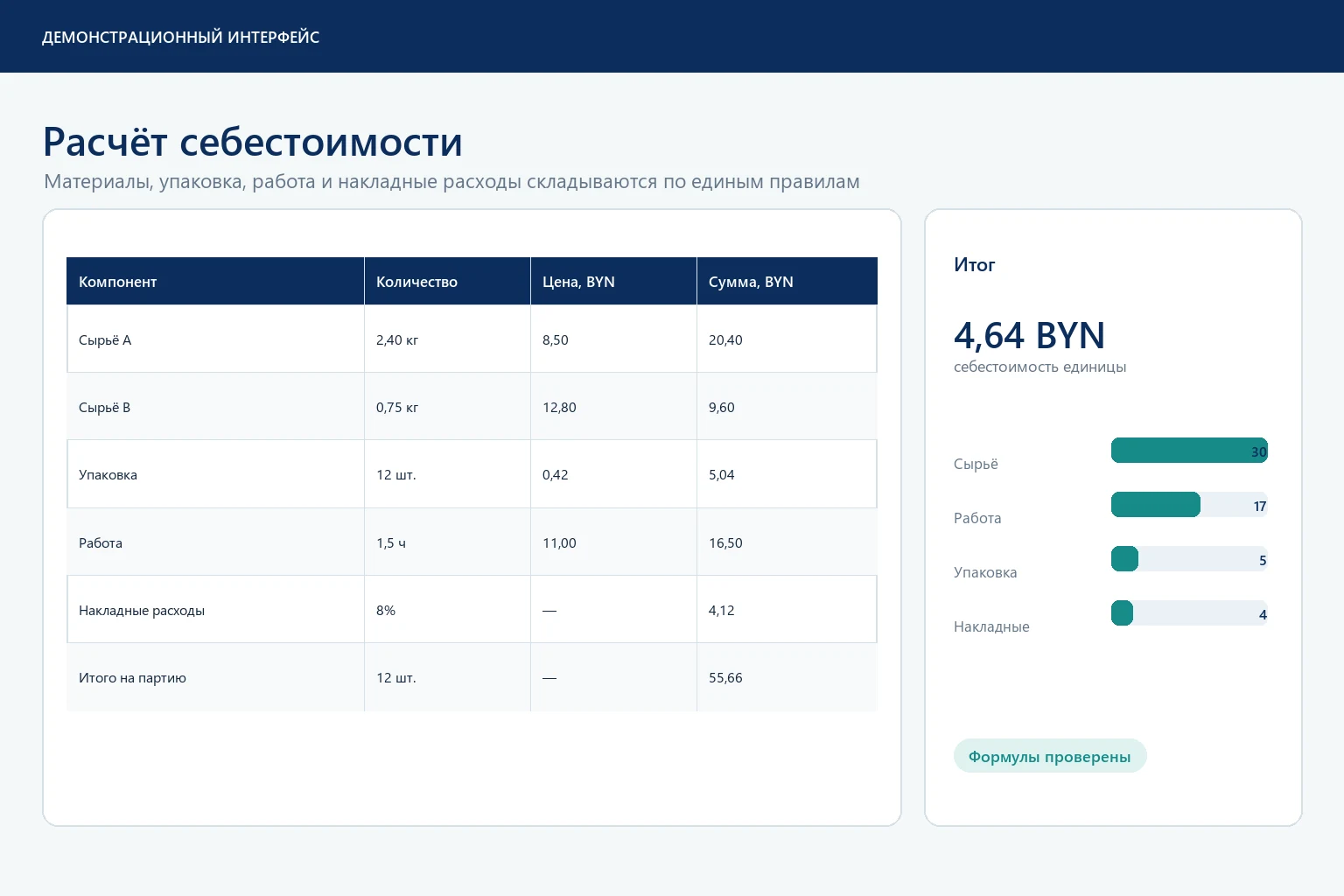1344x896 pixels.
Task: Select the 'Сырьё B' row name
Action: (104, 407)
